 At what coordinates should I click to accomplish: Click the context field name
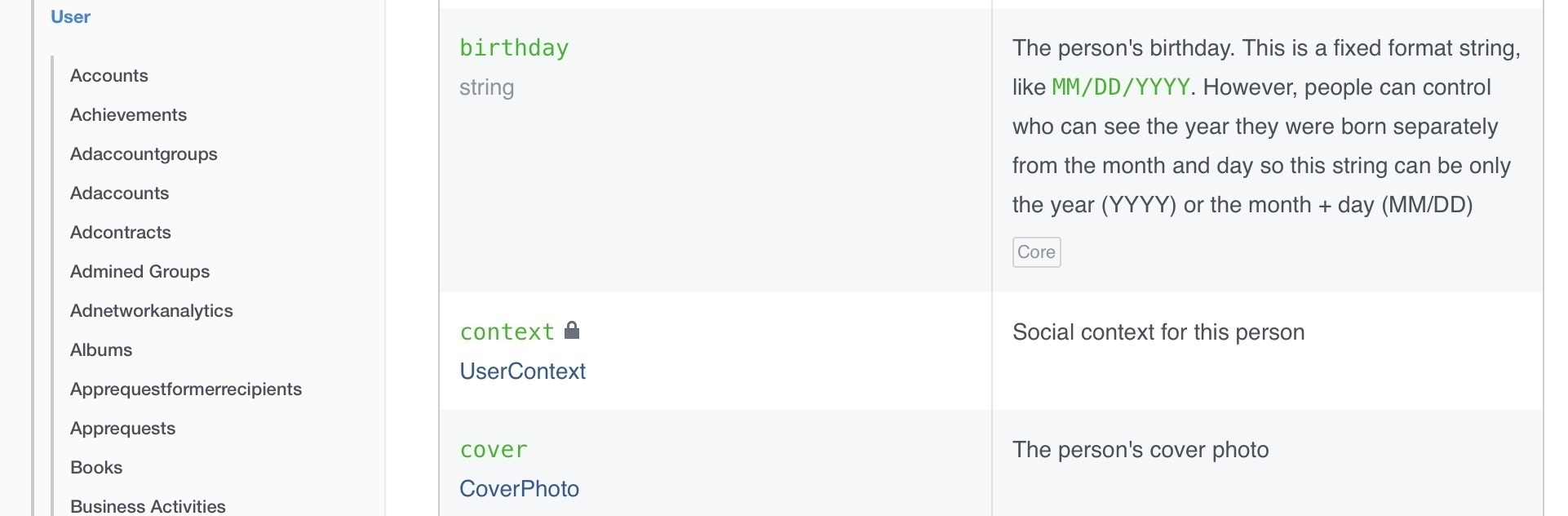click(507, 332)
